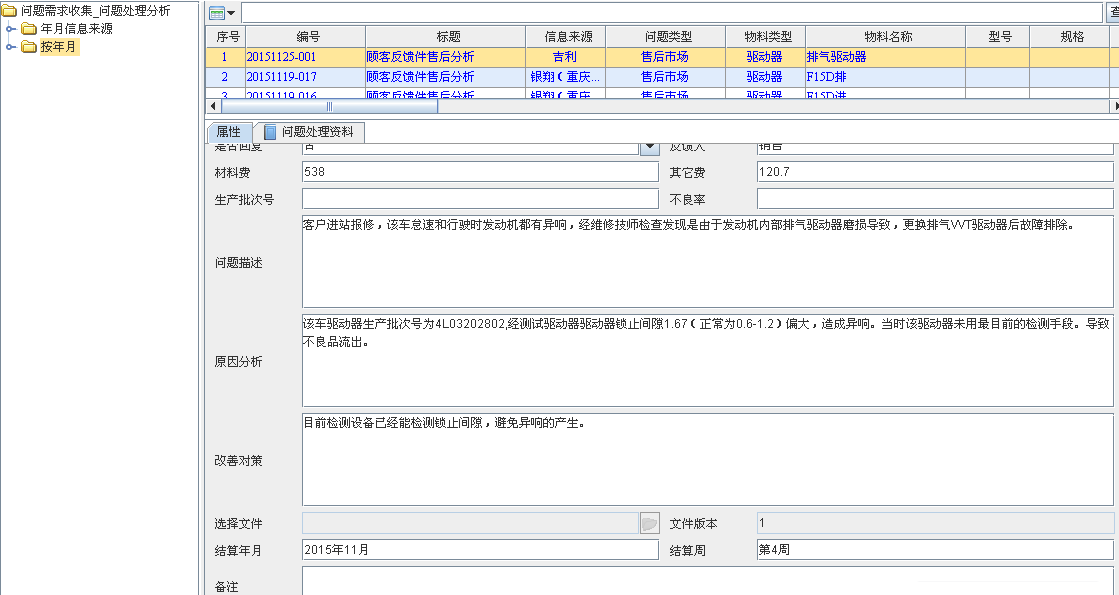Image resolution: width=1119 pixels, height=595 pixels.
Task: Click the table's horizontal scrollbar left arrow
Action: coord(211,105)
